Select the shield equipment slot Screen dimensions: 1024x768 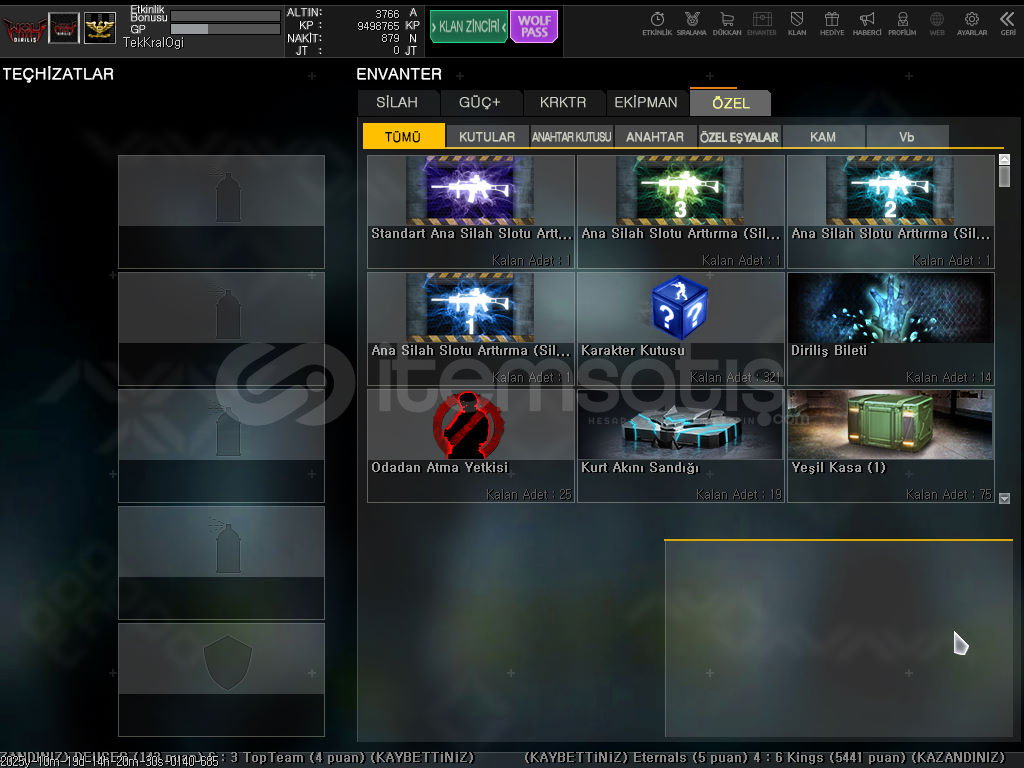click(x=221, y=680)
